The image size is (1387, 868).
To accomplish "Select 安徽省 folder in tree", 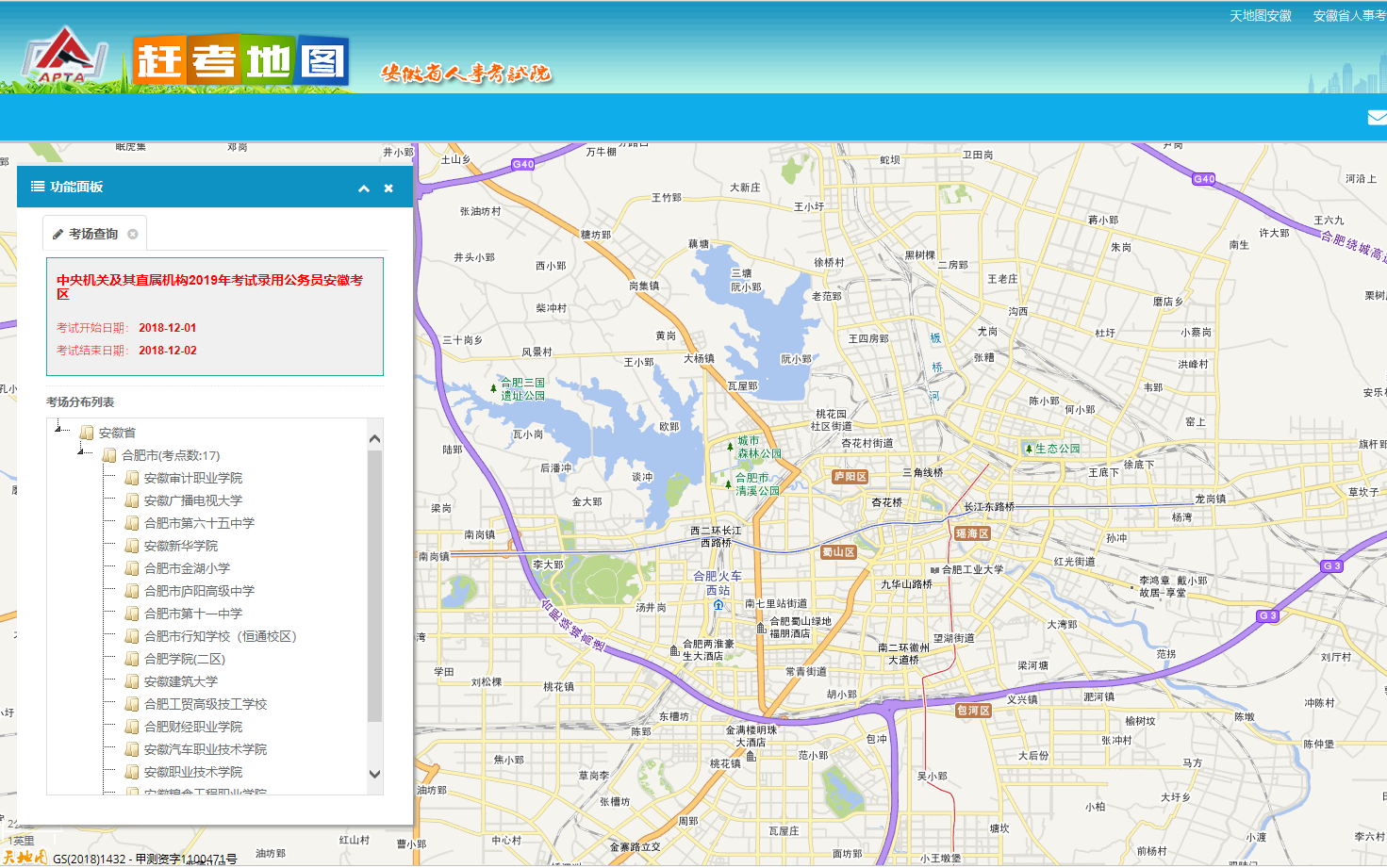I will (x=117, y=433).
